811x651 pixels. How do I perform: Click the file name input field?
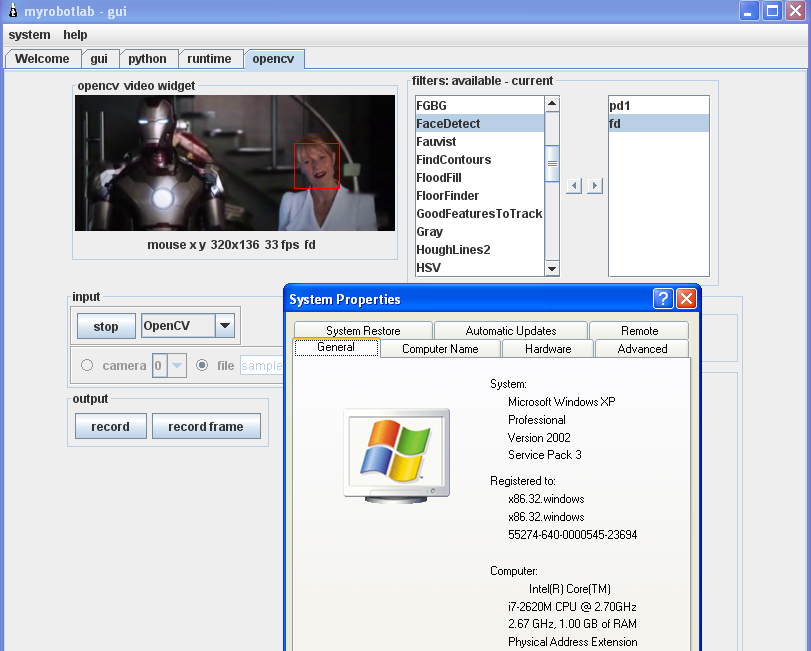[x=262, y=366]
